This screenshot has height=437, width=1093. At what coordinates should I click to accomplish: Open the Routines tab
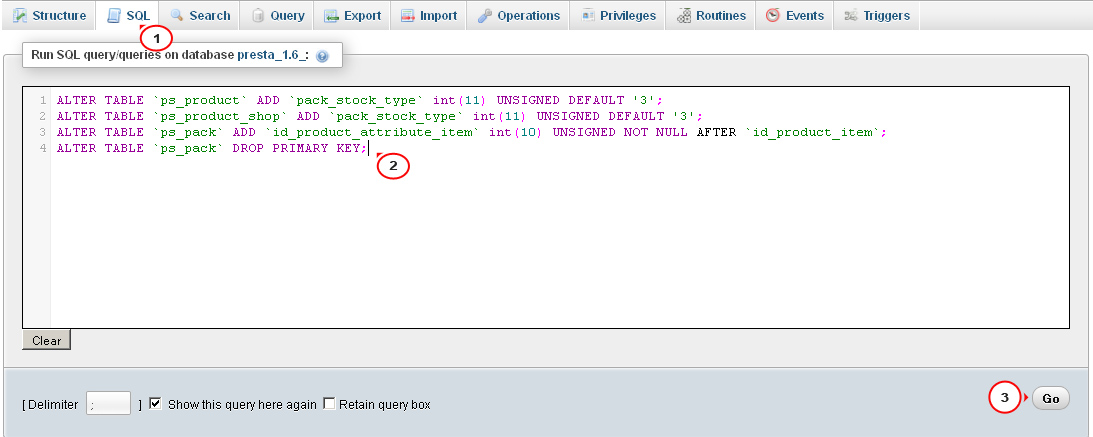pos(710,15)
